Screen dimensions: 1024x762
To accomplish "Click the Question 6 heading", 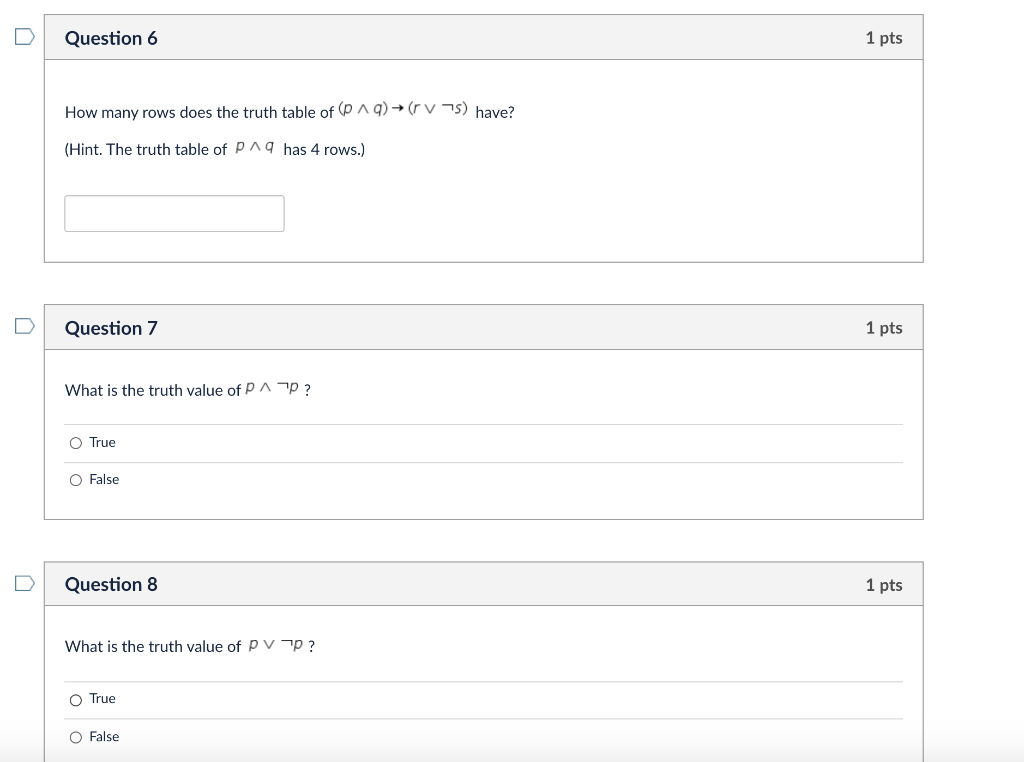I will 111,38.
